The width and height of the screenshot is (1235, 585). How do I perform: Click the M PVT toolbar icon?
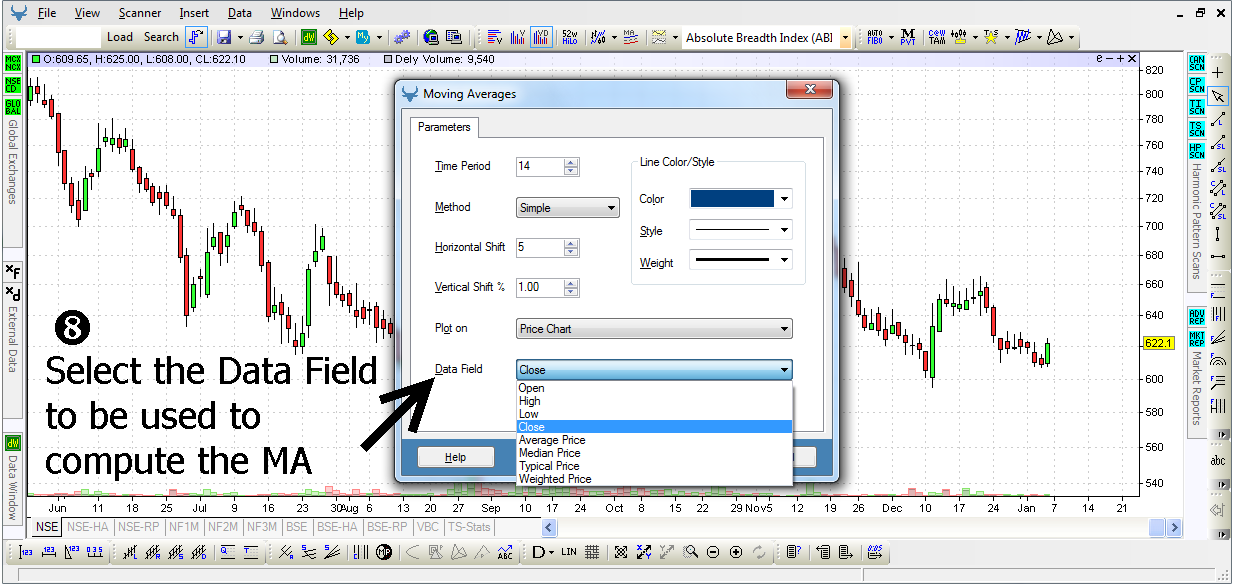(x=908, y=37)
